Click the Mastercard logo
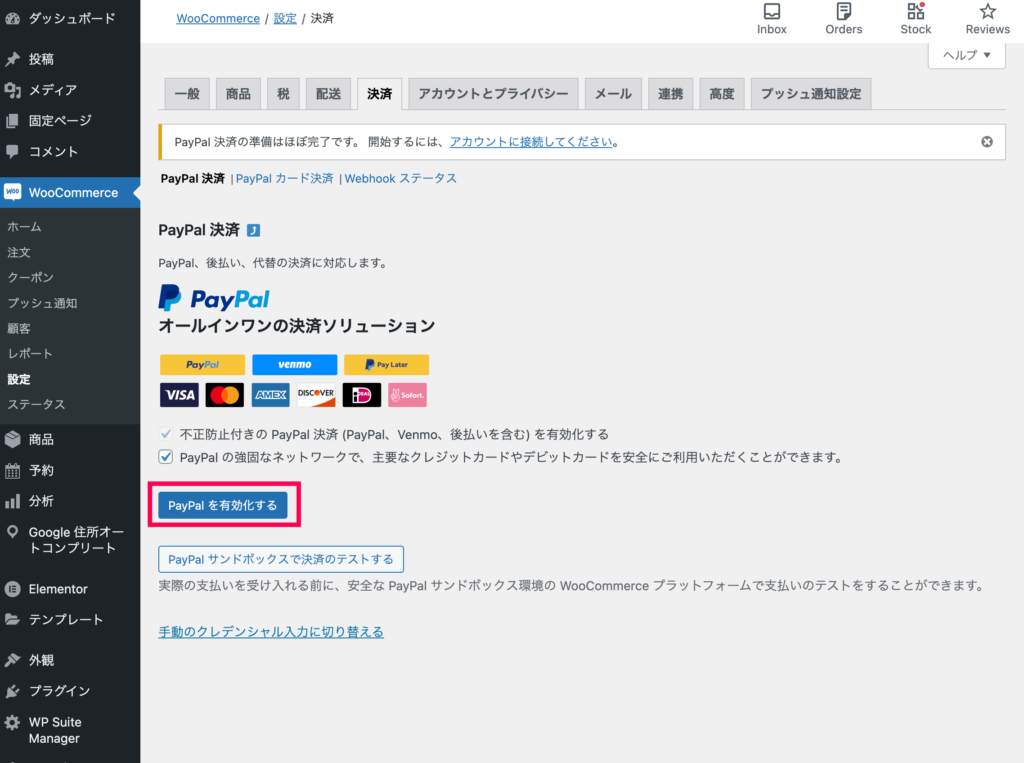Image resolution: width=1024 pixels, height=763 pixels. (x=225, y=395)
